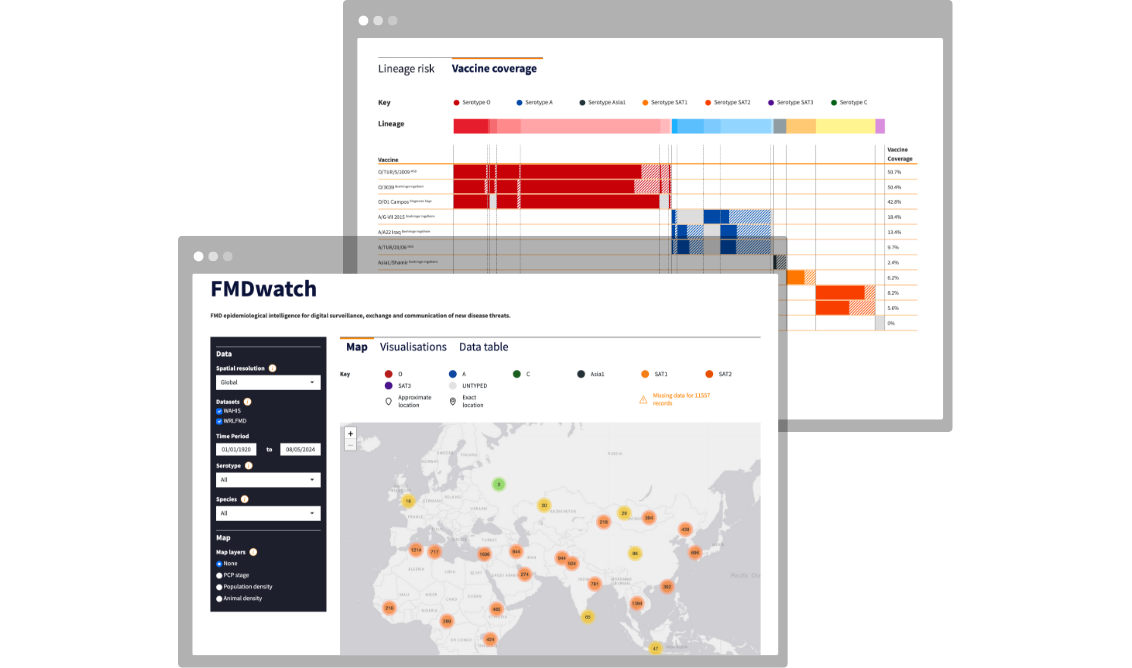Viewport: 1132px width, 668px height.
Task: Click the A/G-VII 2015 vaccine row label
Action: tap(406, 217)
